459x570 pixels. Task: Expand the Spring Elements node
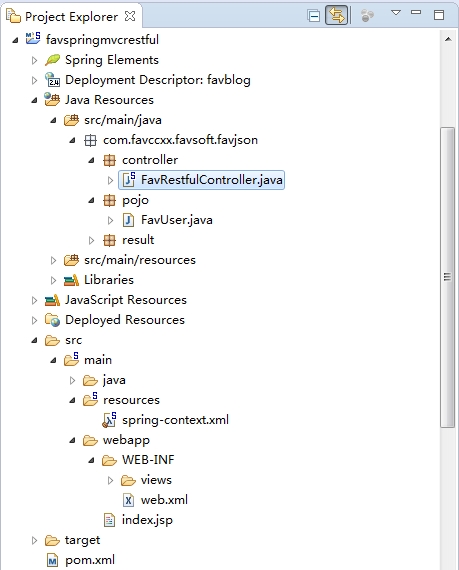click(x=35, y=60)
